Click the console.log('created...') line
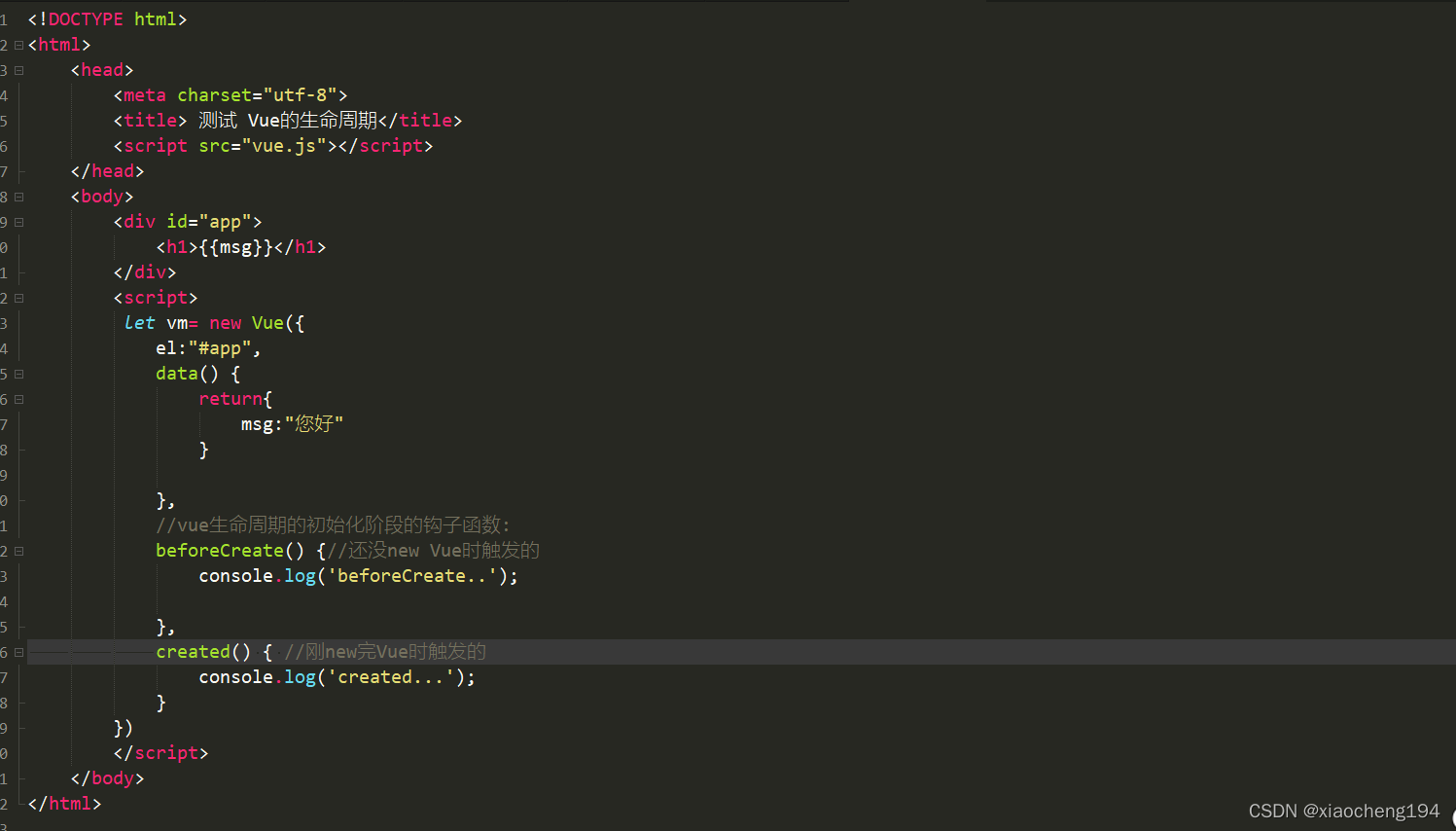 tap(337, 677)
